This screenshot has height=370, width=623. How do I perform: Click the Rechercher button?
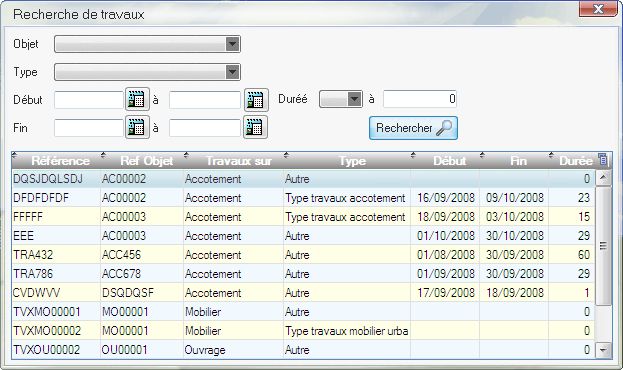(x=413, y=128)
